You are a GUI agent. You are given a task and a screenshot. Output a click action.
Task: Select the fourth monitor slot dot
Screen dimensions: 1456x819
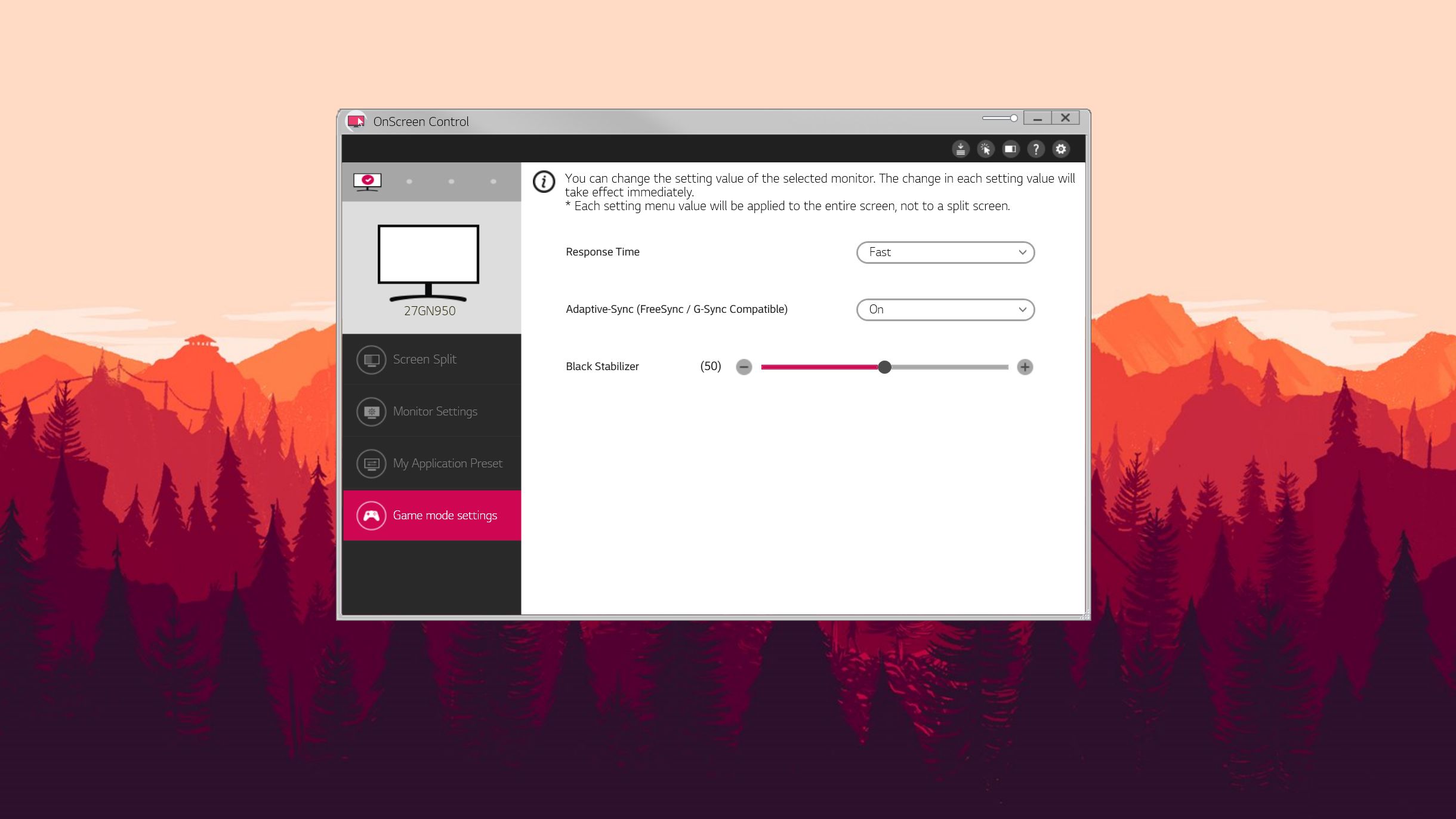[493, 181]
